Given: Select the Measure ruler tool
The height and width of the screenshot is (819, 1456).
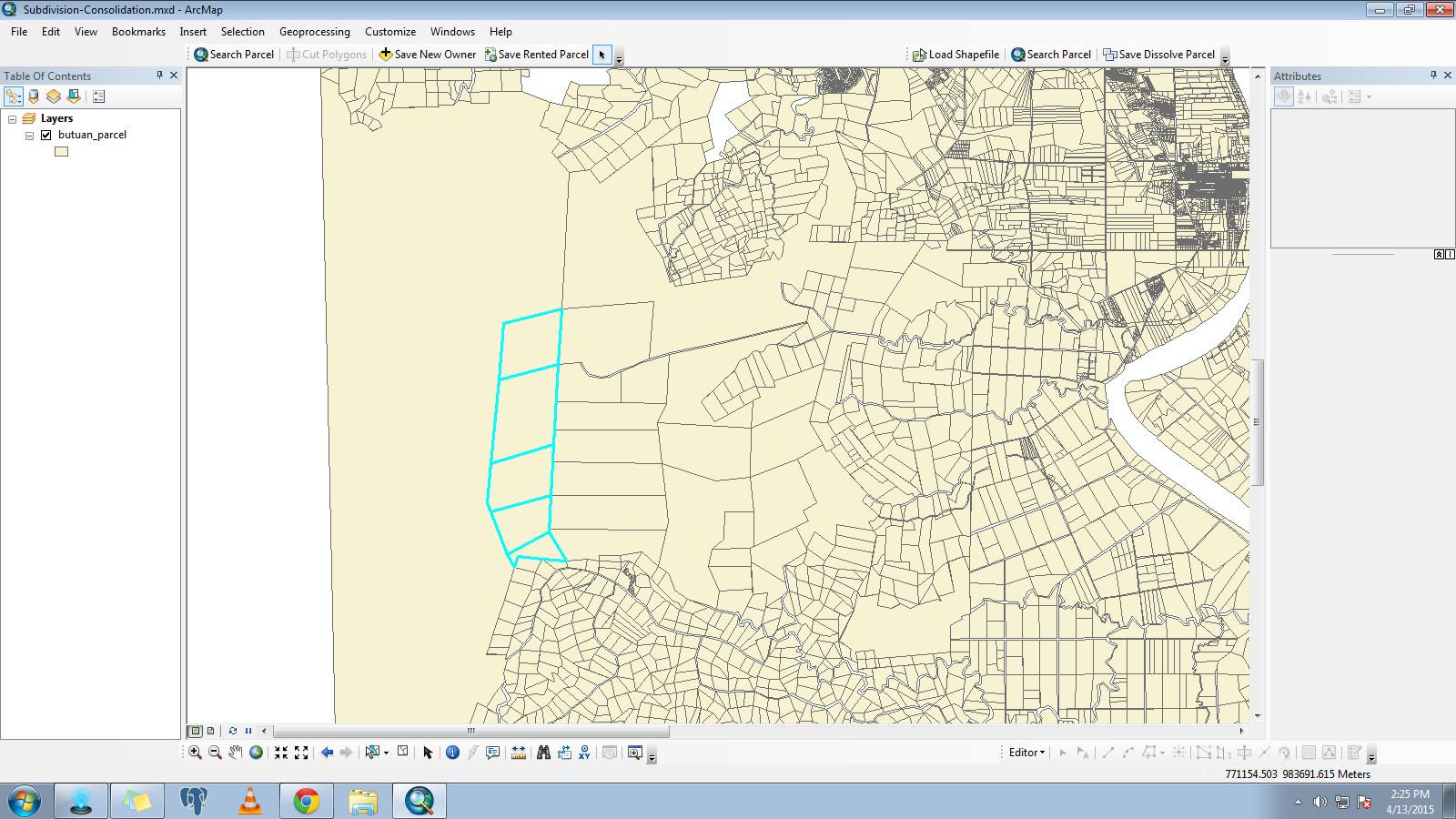Looking at the screenshot, I should [519, 753].
